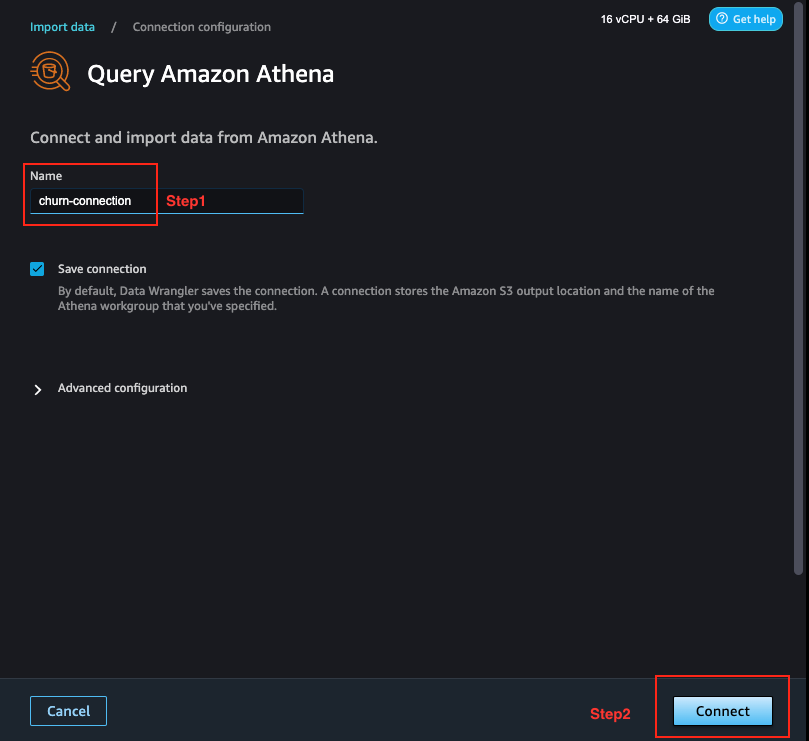Click the vertical scrollbar on the right
Viewport: 809px width, 741px height.
coord(798,289)
